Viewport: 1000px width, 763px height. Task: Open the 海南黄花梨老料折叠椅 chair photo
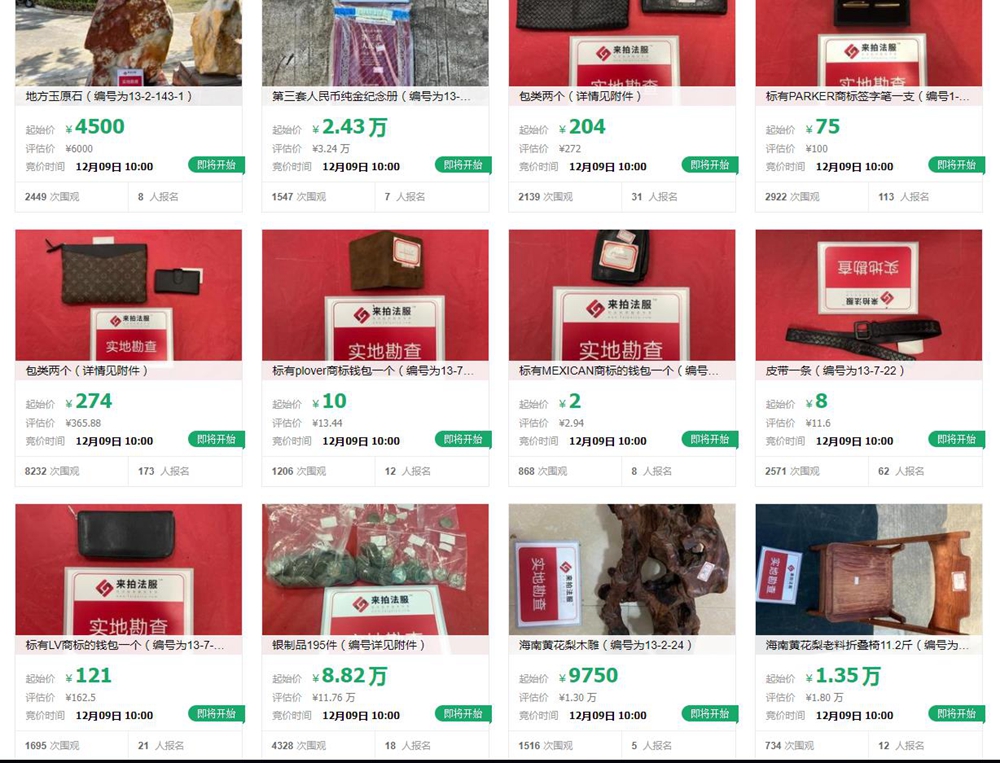pyautogui.click(x=869, y=569)
